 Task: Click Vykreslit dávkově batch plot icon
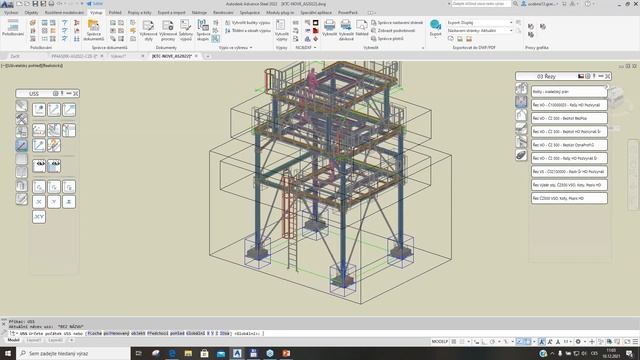point(346,30)
